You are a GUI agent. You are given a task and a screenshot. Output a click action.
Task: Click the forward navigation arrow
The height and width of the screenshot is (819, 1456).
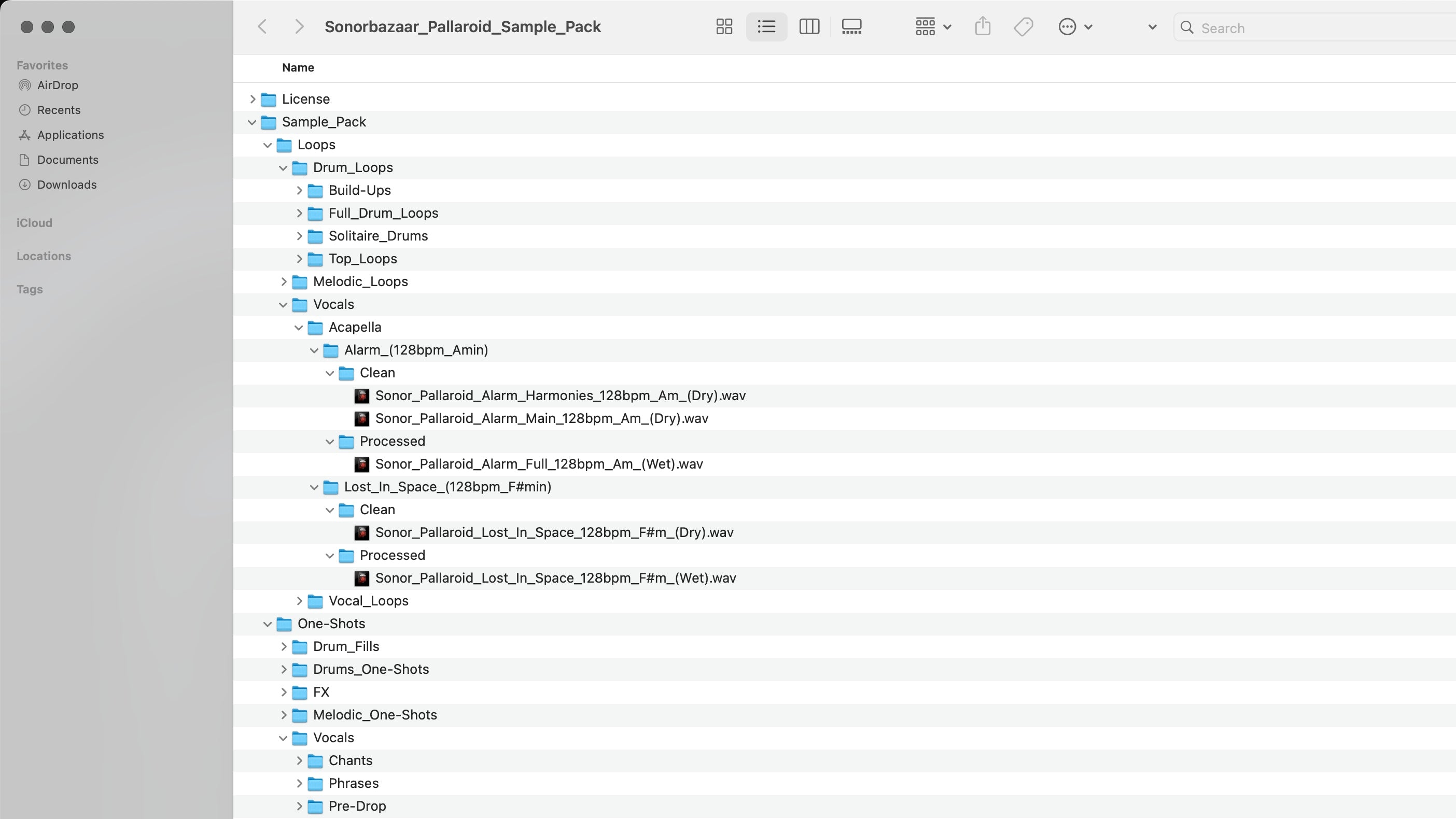[x=300, y=26]
